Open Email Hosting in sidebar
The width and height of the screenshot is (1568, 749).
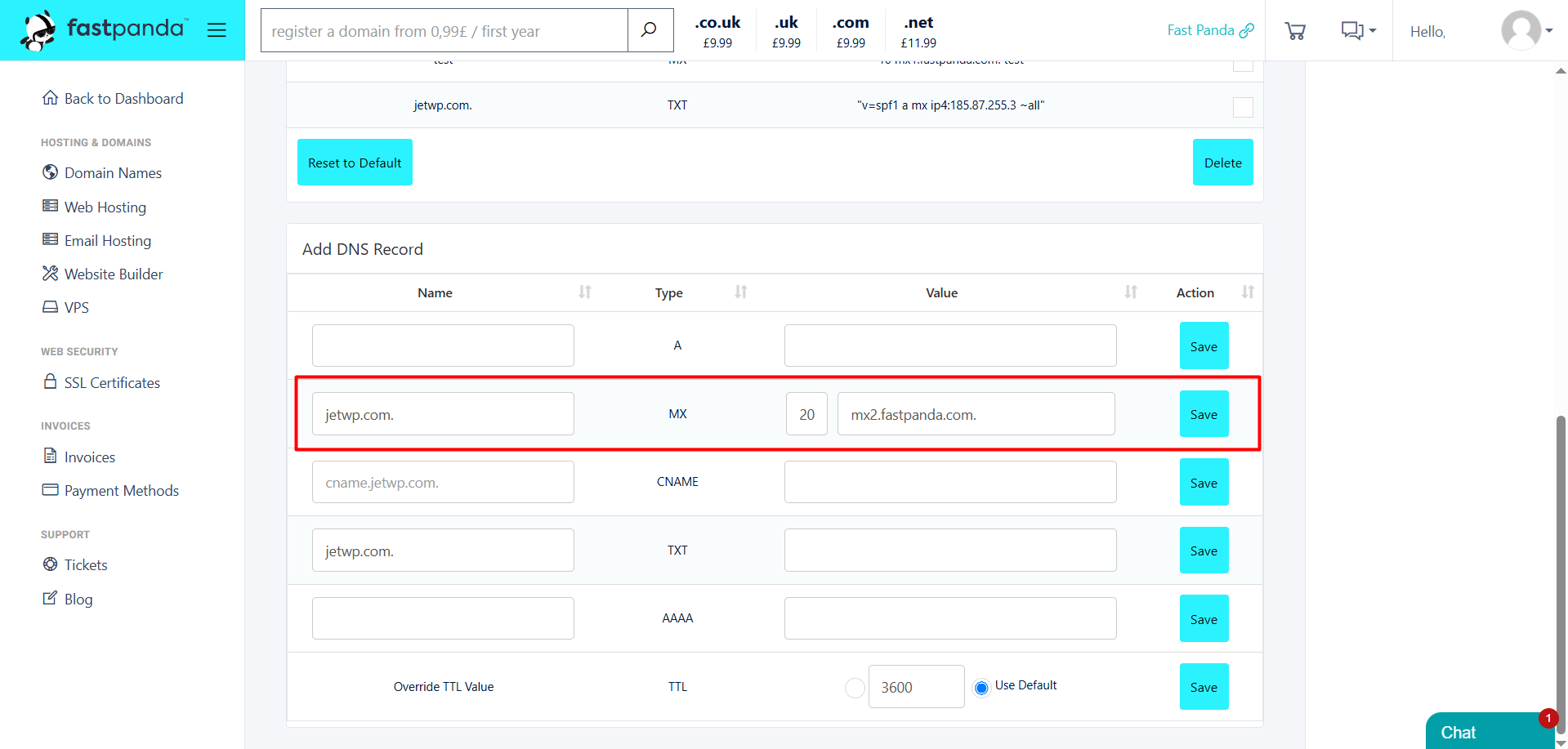tap(97, 240)
